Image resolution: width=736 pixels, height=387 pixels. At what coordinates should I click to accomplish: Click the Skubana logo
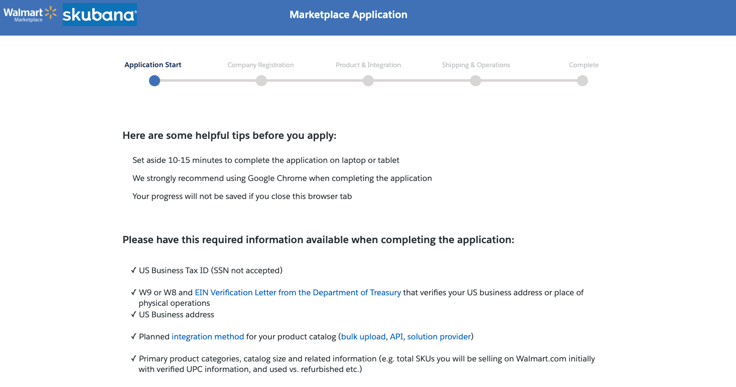(100, 15)
